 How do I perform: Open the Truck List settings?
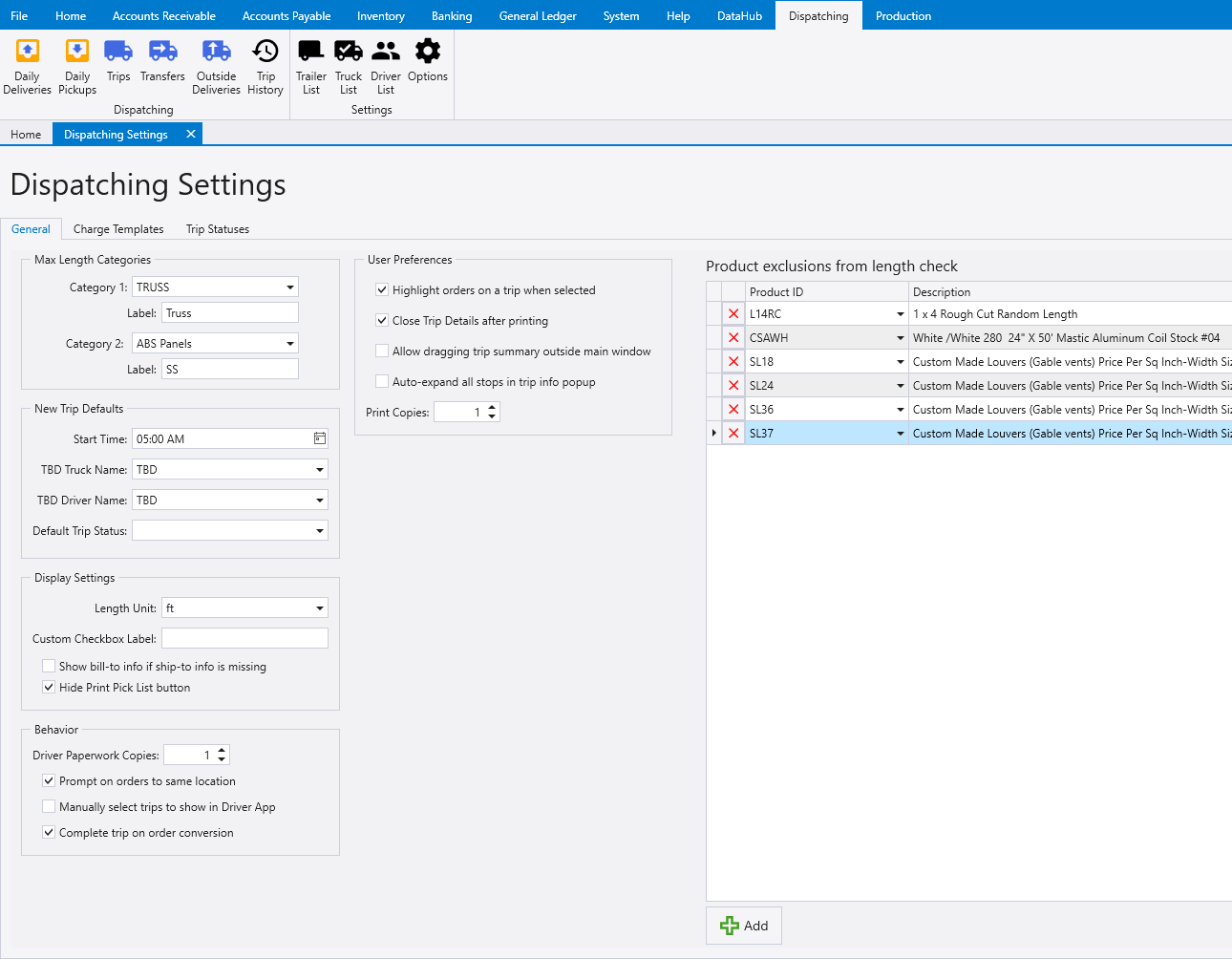click(x=348, y=65)
